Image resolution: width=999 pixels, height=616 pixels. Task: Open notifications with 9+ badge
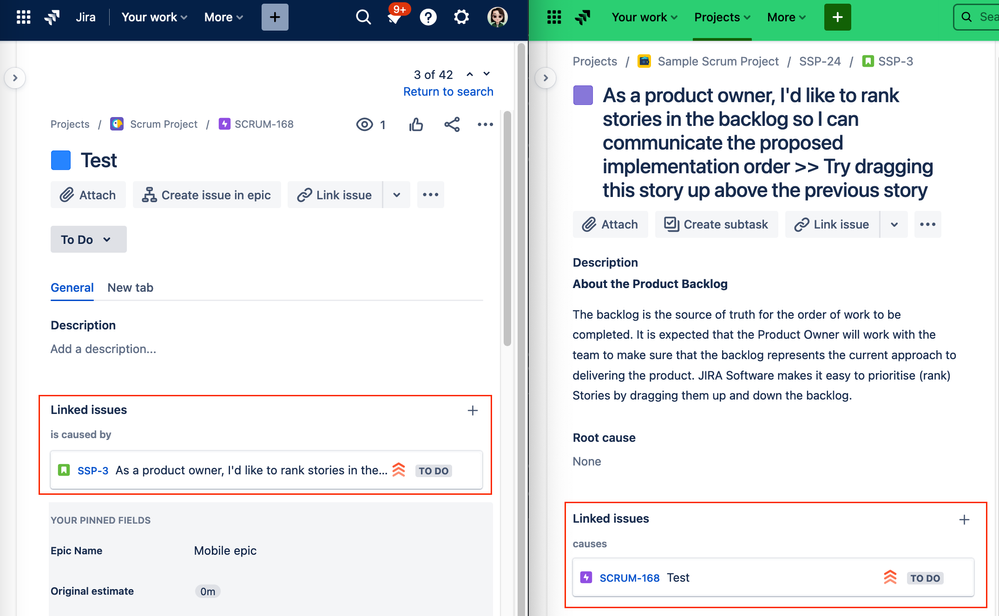(396, 16)
